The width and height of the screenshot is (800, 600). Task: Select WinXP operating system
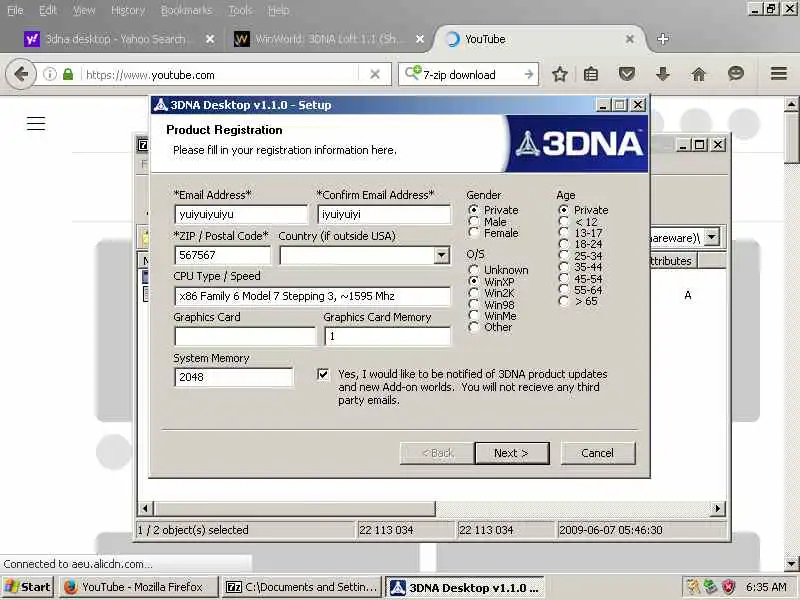474,281
